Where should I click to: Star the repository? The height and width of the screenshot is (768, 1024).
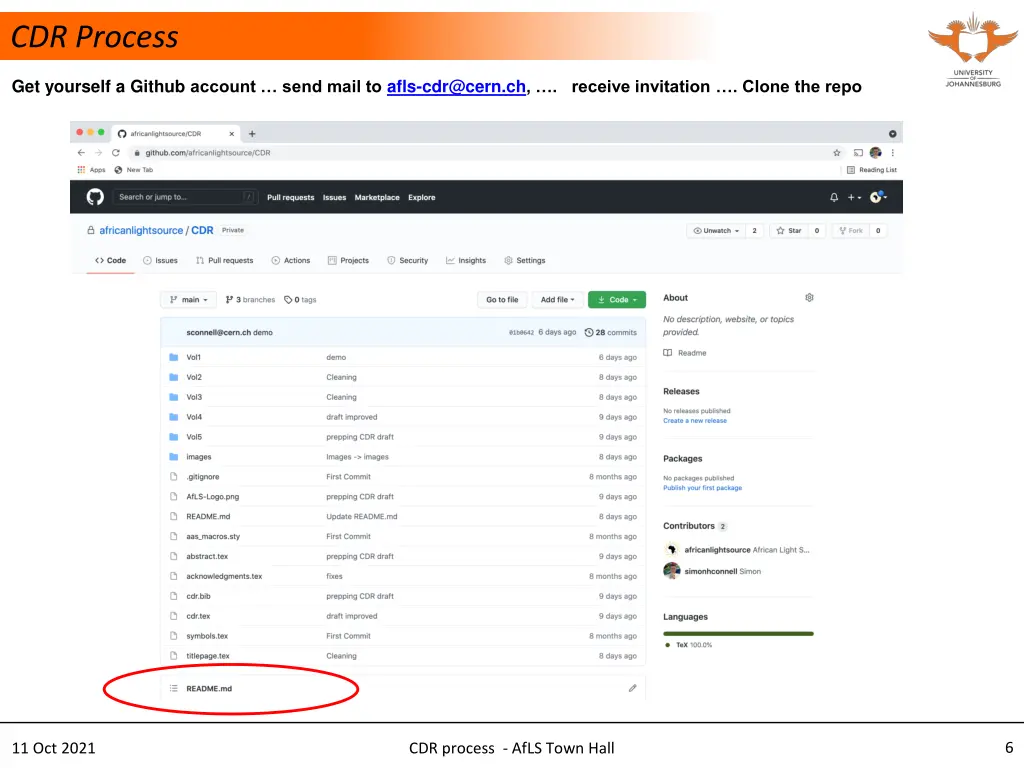point(789,231)
